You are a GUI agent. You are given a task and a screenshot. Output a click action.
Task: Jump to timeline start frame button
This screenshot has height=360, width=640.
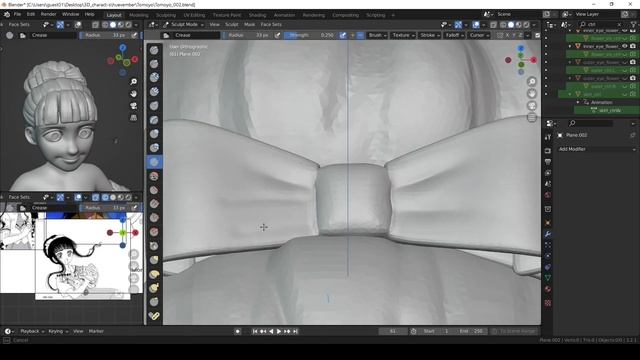(255, 331)
